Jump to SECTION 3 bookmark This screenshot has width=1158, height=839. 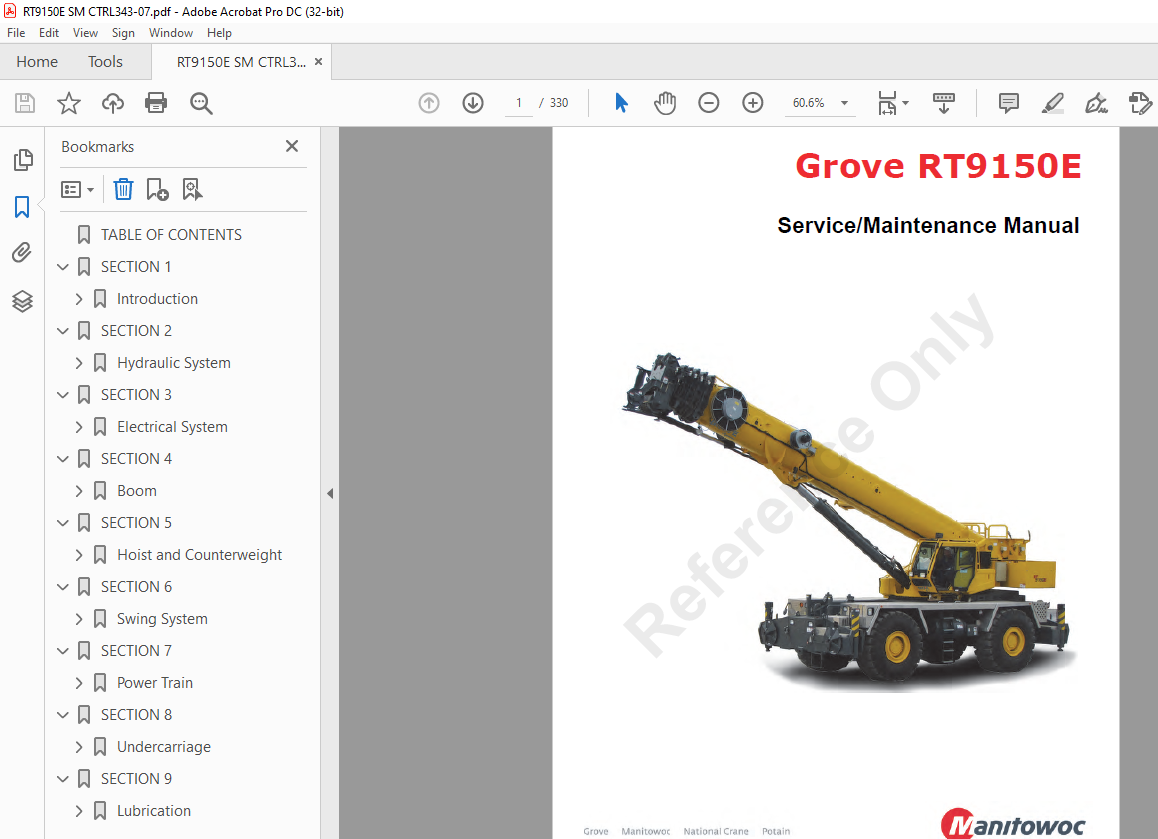tap(136, 395)
